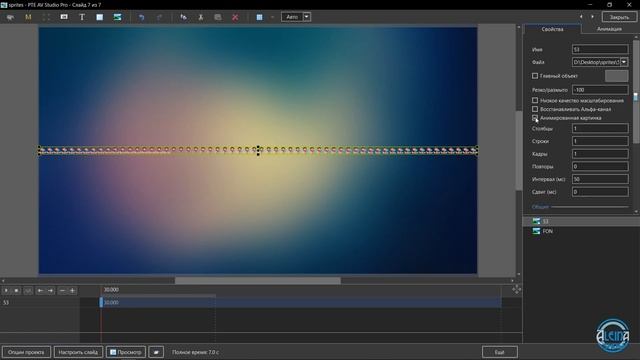
Task: Jump to next keyframe arrow
Action: [x=50, y=291]
